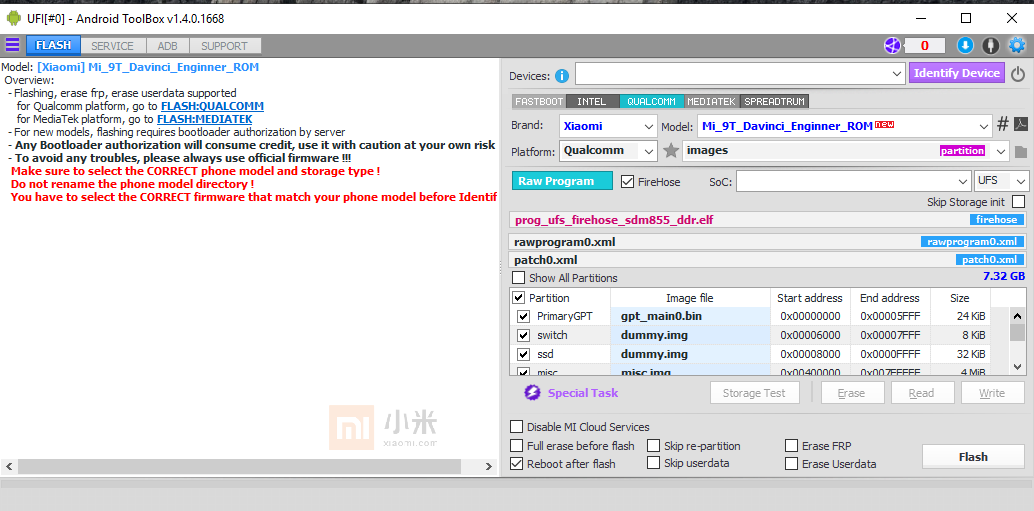The image size is (1034, 511).
Task: Click the globe network icon
Action: coord(892,45)
